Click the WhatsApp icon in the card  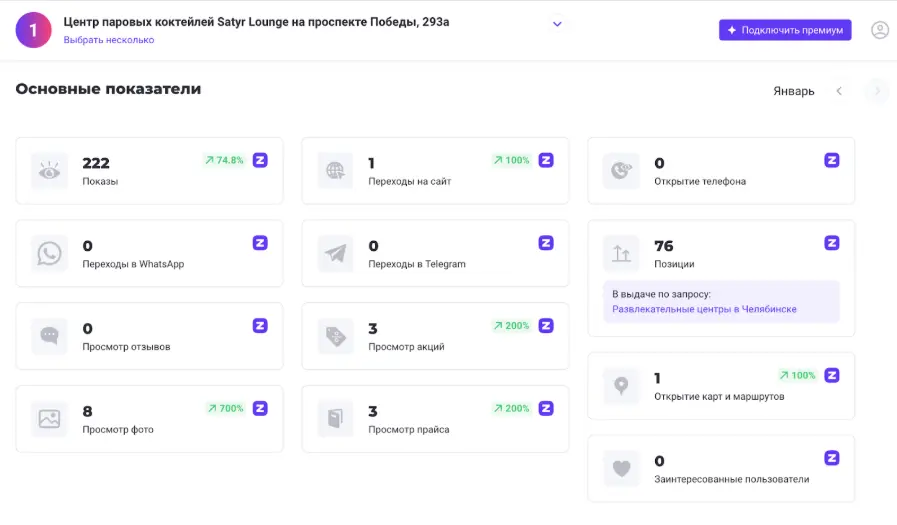[49, 254]
